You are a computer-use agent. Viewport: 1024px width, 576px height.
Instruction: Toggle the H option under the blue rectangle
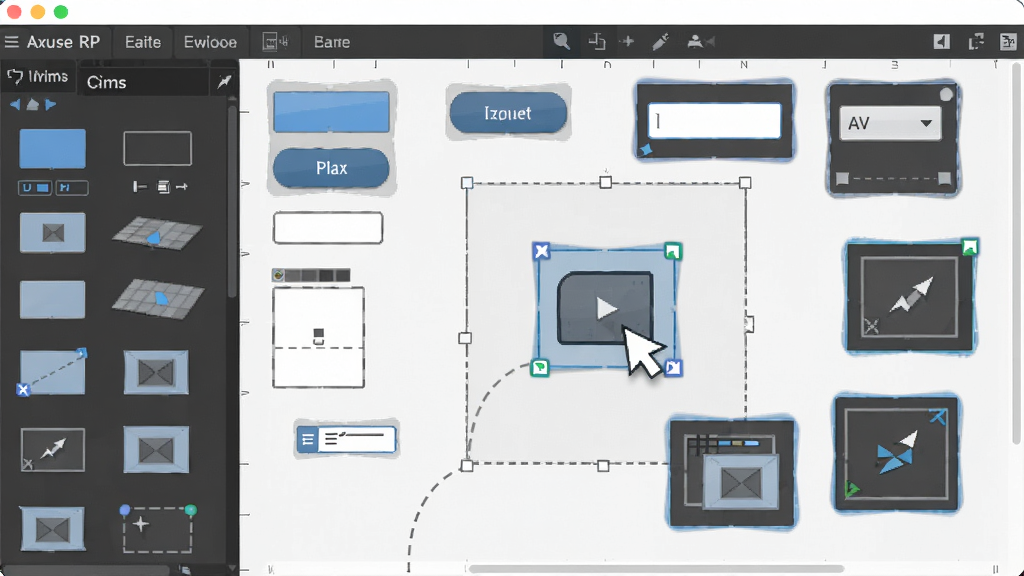72,188
